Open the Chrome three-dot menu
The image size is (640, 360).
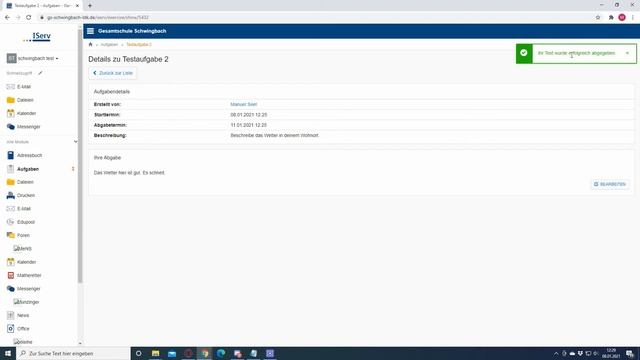633,18
